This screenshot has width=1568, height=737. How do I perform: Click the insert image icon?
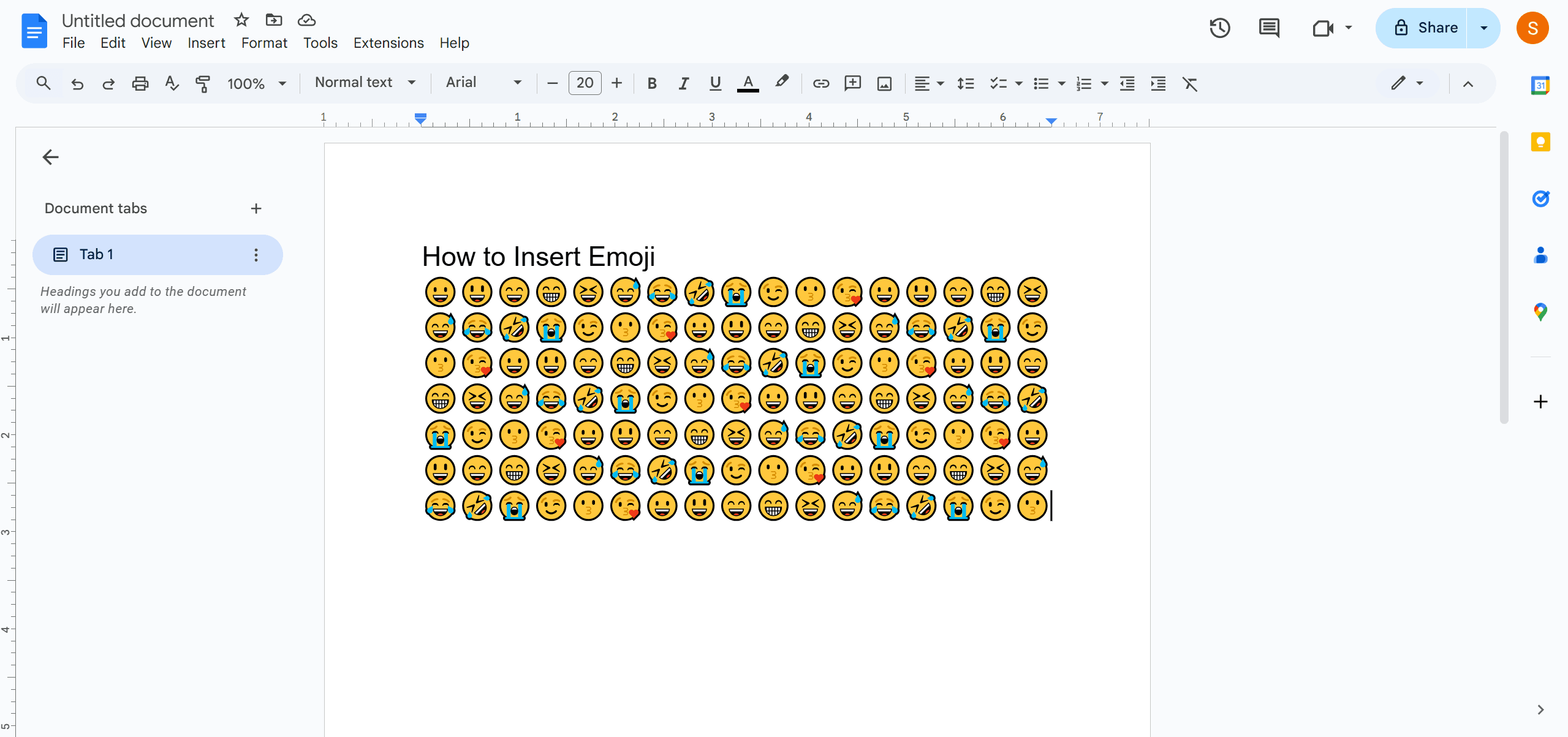tap(884, 83)
